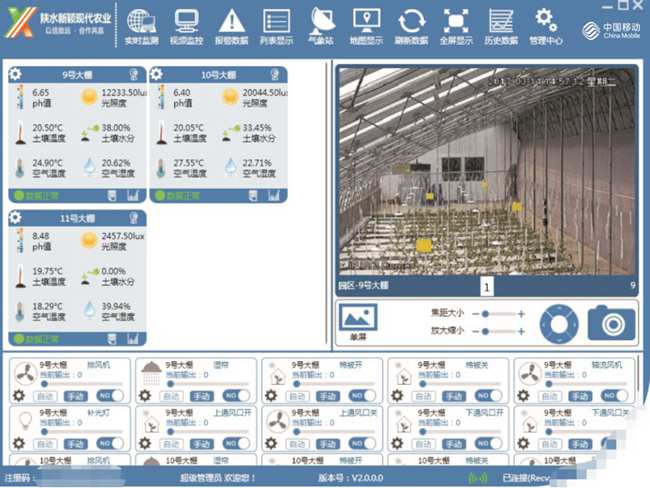Image resolution: width=650 pixels, height=488 pixels.
Task: Click the 9号大棚 greenhouse video feed
Action: (487, 171)
